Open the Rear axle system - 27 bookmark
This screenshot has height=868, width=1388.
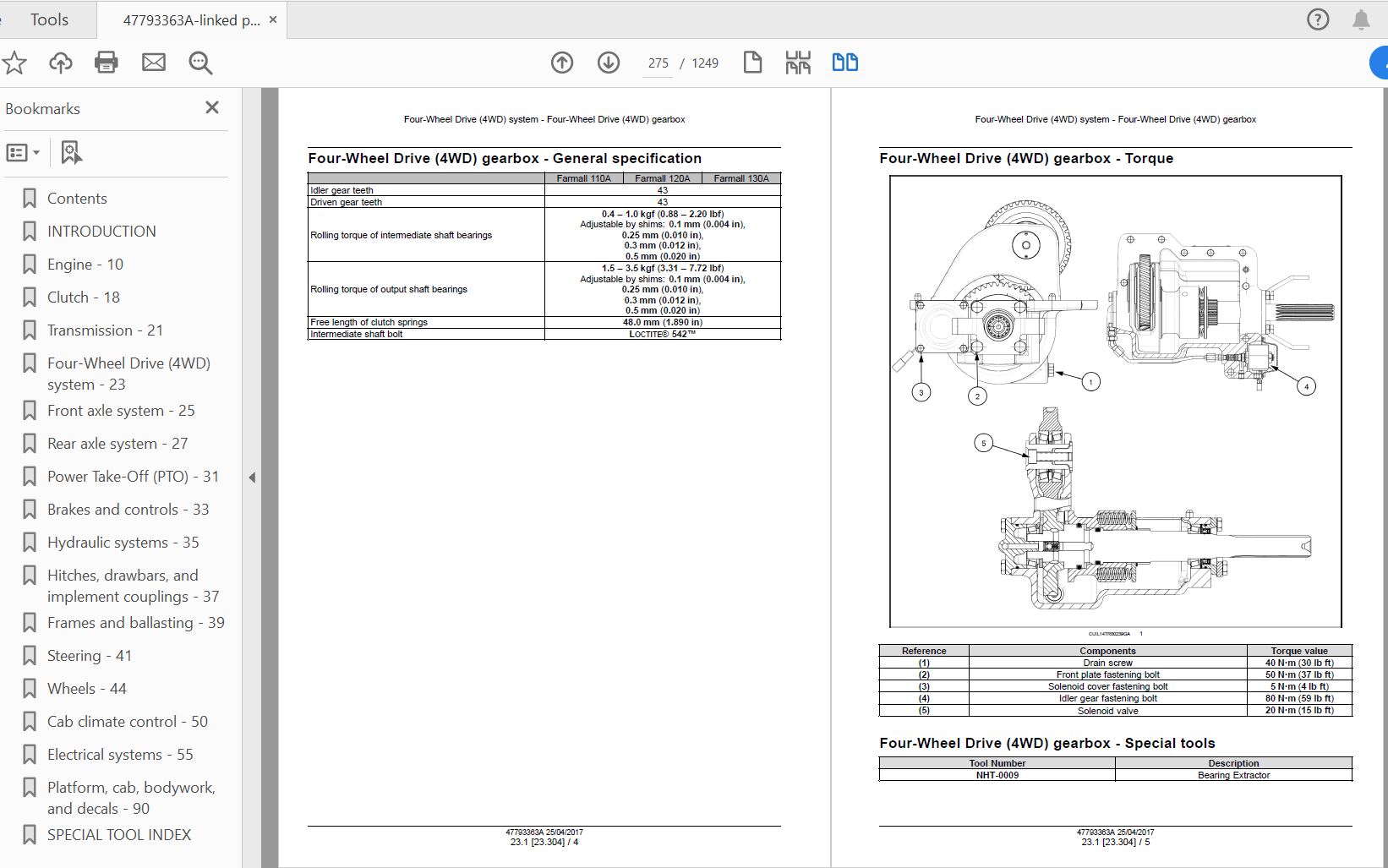[x=117, y=444]
